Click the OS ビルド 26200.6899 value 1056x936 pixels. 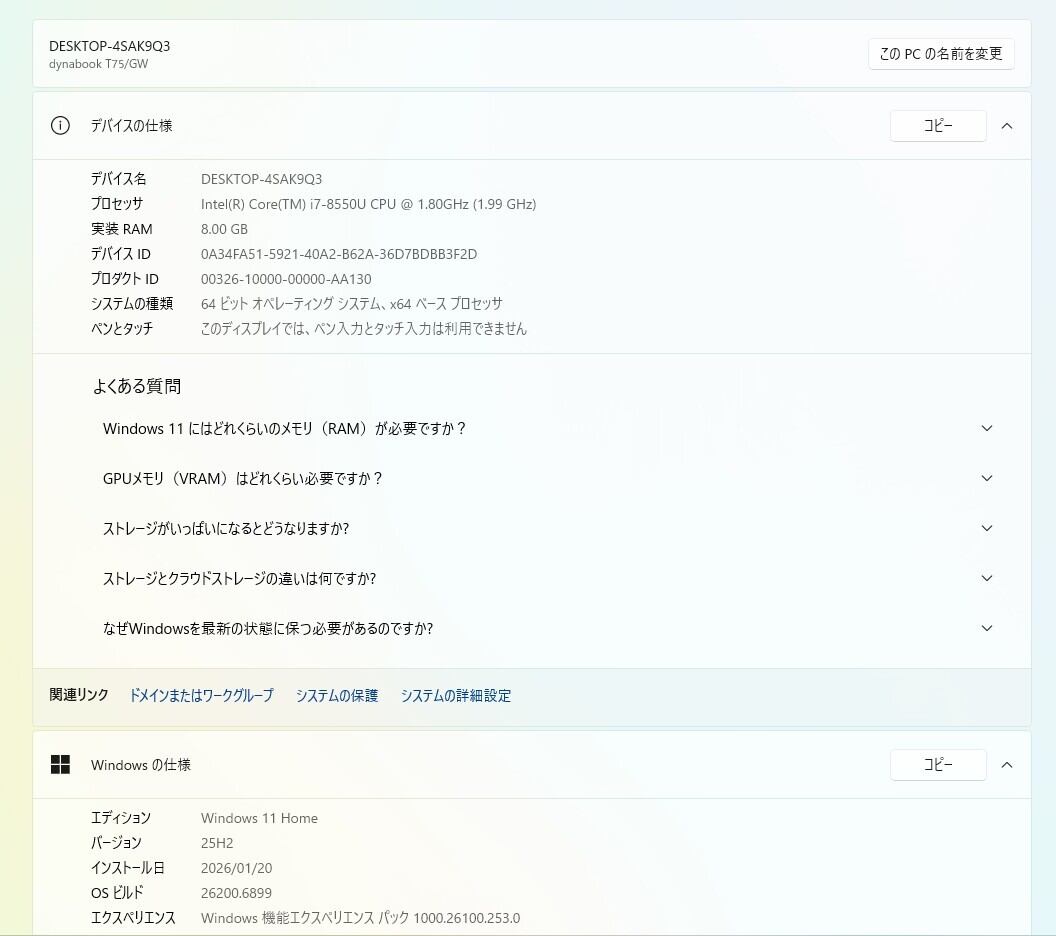(236, 893)
